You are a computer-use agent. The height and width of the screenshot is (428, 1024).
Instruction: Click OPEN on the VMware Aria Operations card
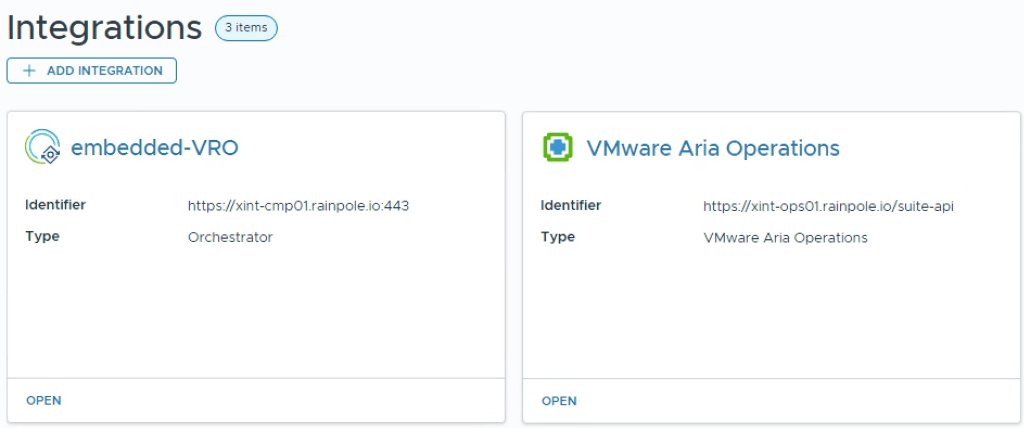pos(559,401)
